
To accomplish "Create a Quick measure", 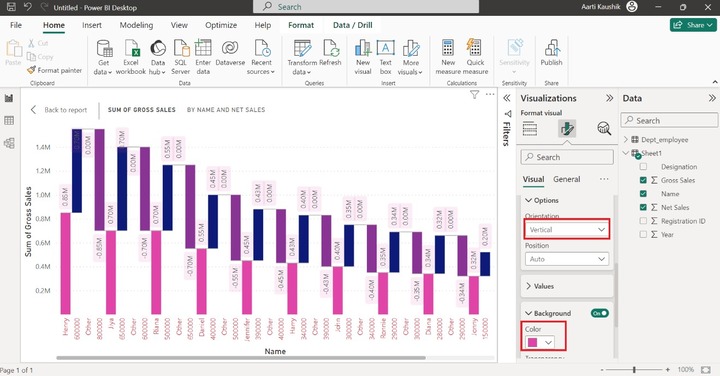I will 474,48.
